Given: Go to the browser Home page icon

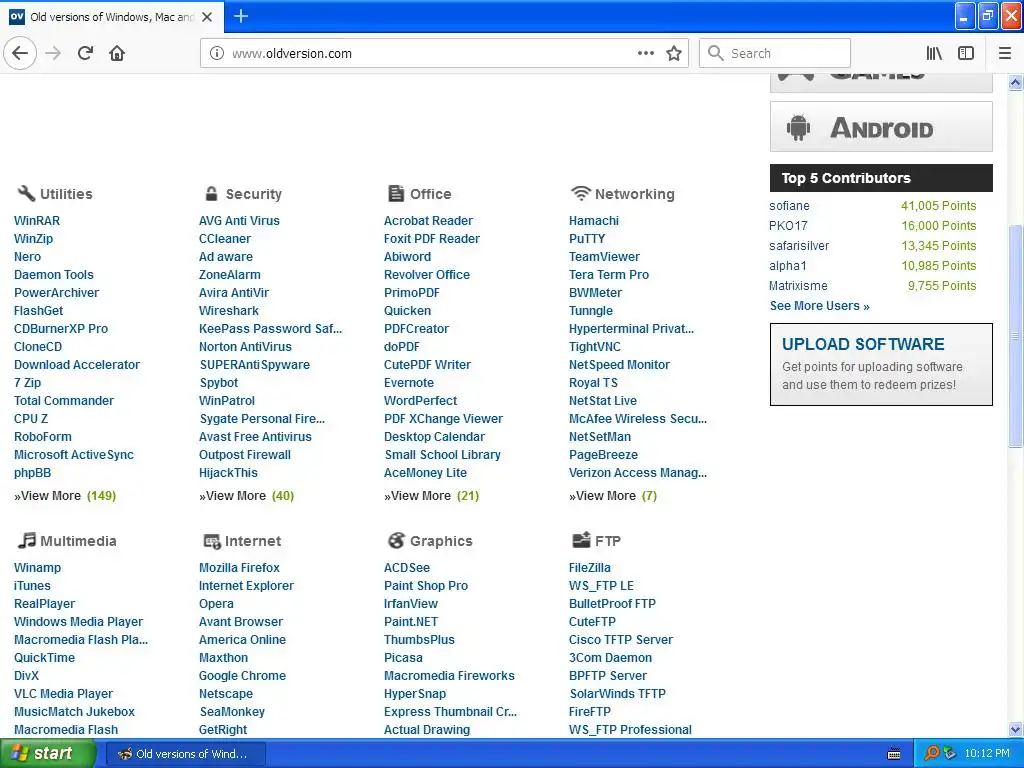Looking at the screenshot, I should pyautogui.click(x=117, y=53).
